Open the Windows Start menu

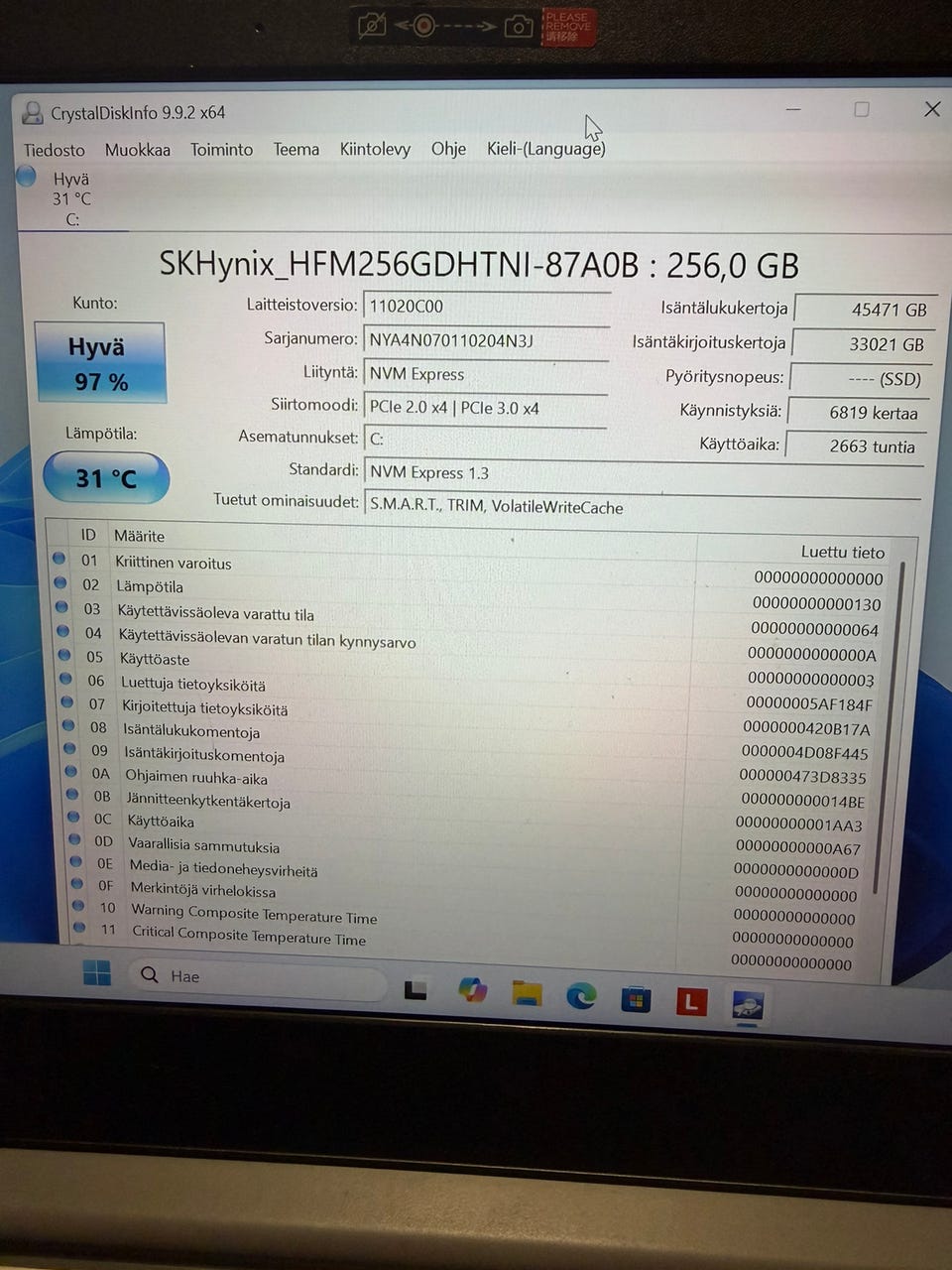pos(96,973)
